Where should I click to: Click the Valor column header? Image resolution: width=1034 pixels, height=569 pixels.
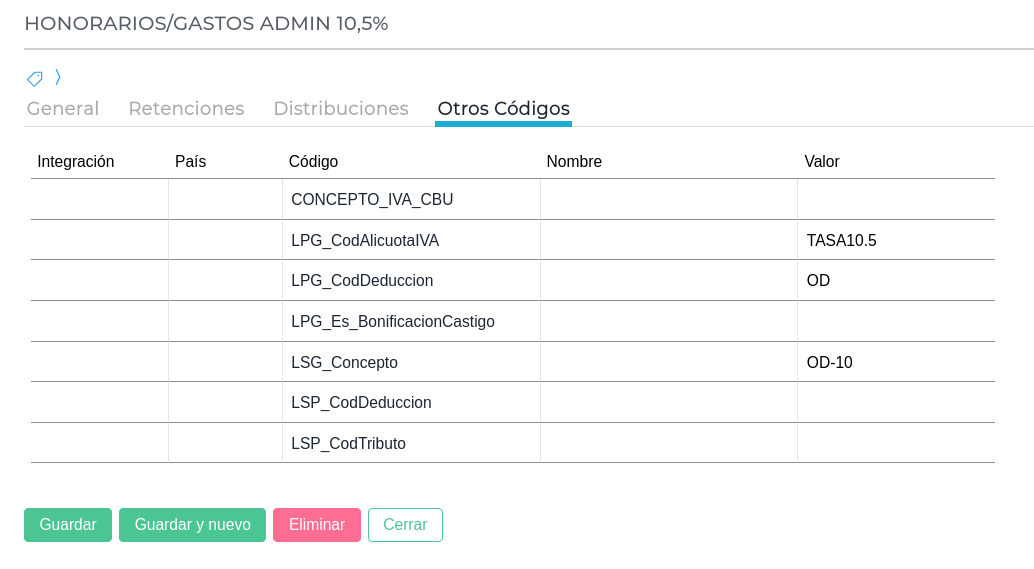821,162
